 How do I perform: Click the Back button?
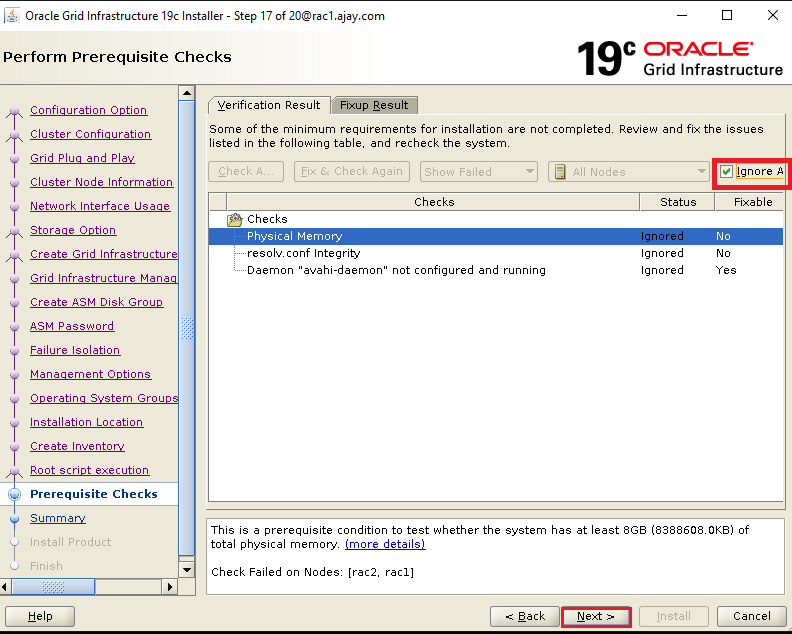tap(525, 616)
